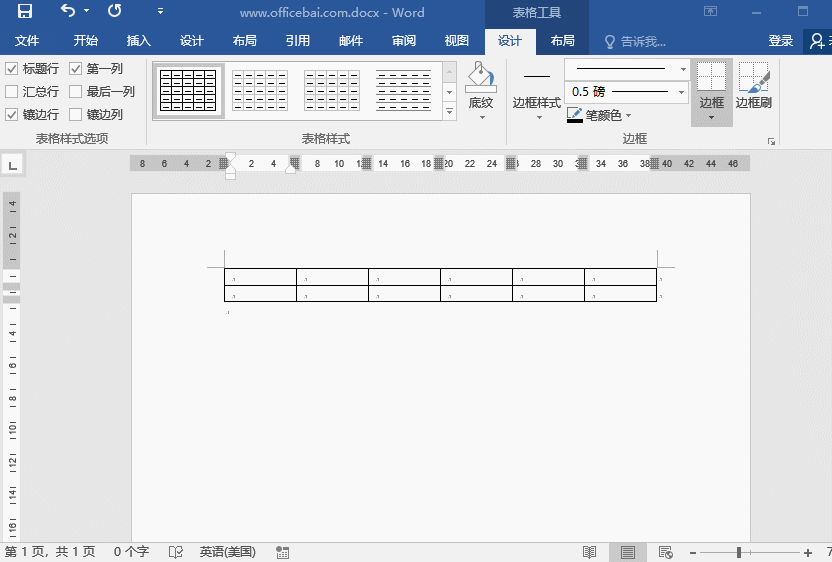The width and height of the screenshot is (832, 562).
Task: Switch to the 开始 tab
Action: tap(85, 41)
